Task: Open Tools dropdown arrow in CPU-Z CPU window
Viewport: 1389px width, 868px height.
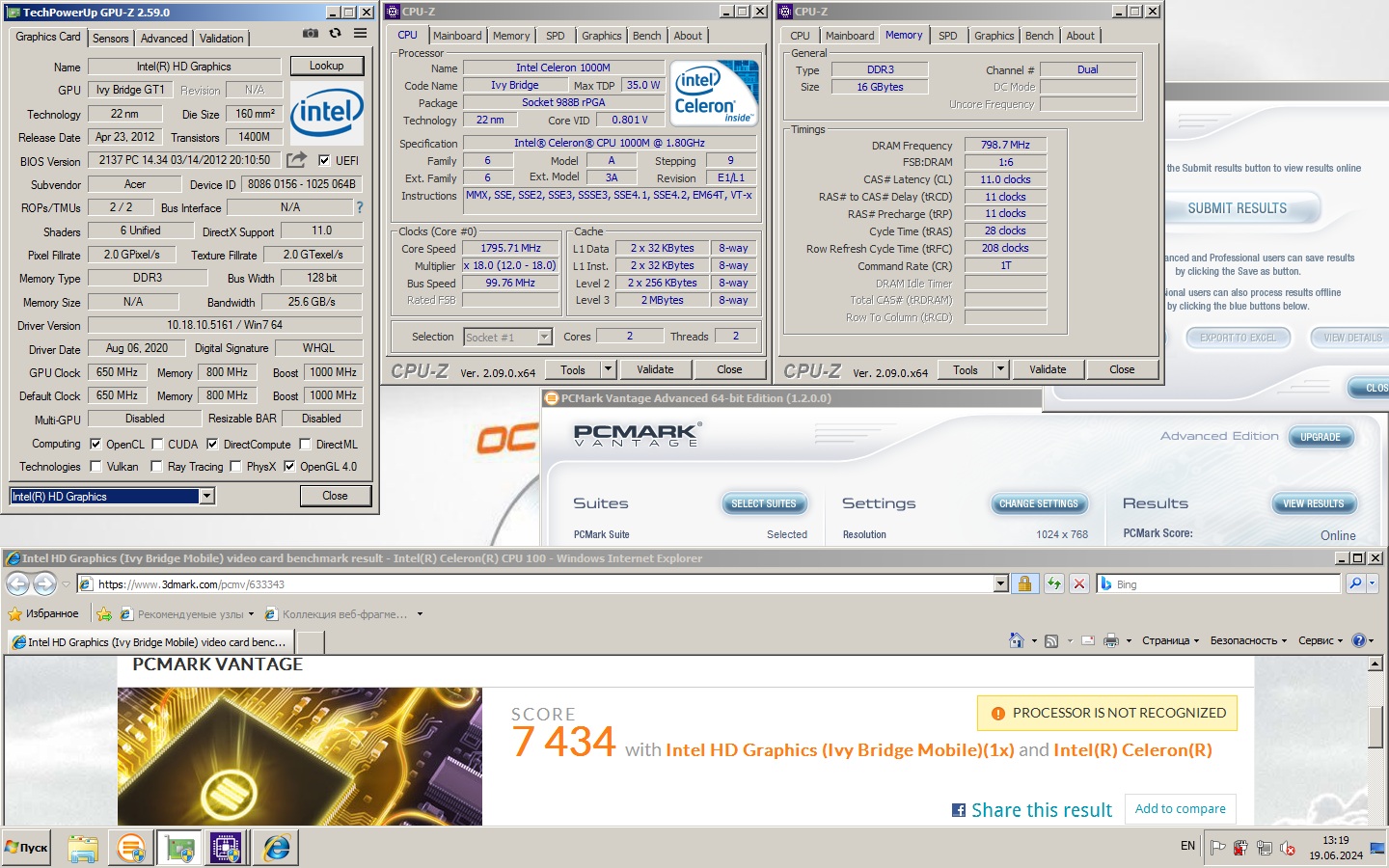Action: [x=608, y=369]
